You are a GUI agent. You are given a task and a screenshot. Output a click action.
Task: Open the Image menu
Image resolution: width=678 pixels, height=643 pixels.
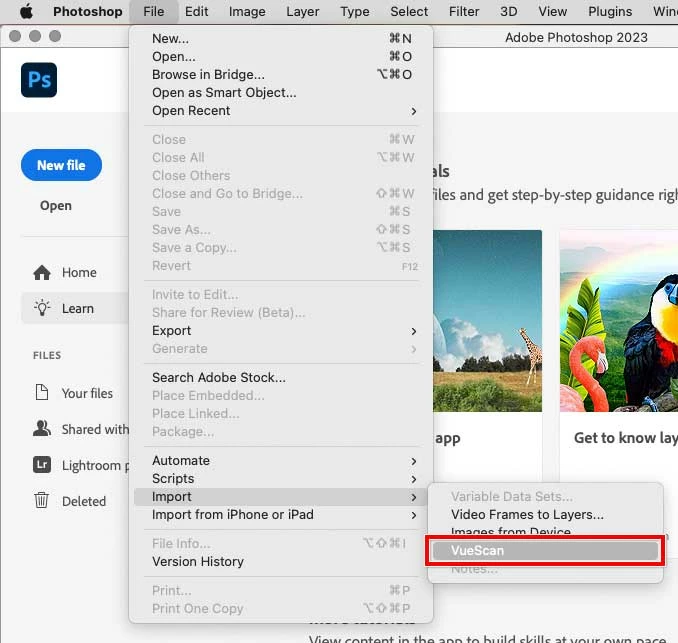pos(247,12)
